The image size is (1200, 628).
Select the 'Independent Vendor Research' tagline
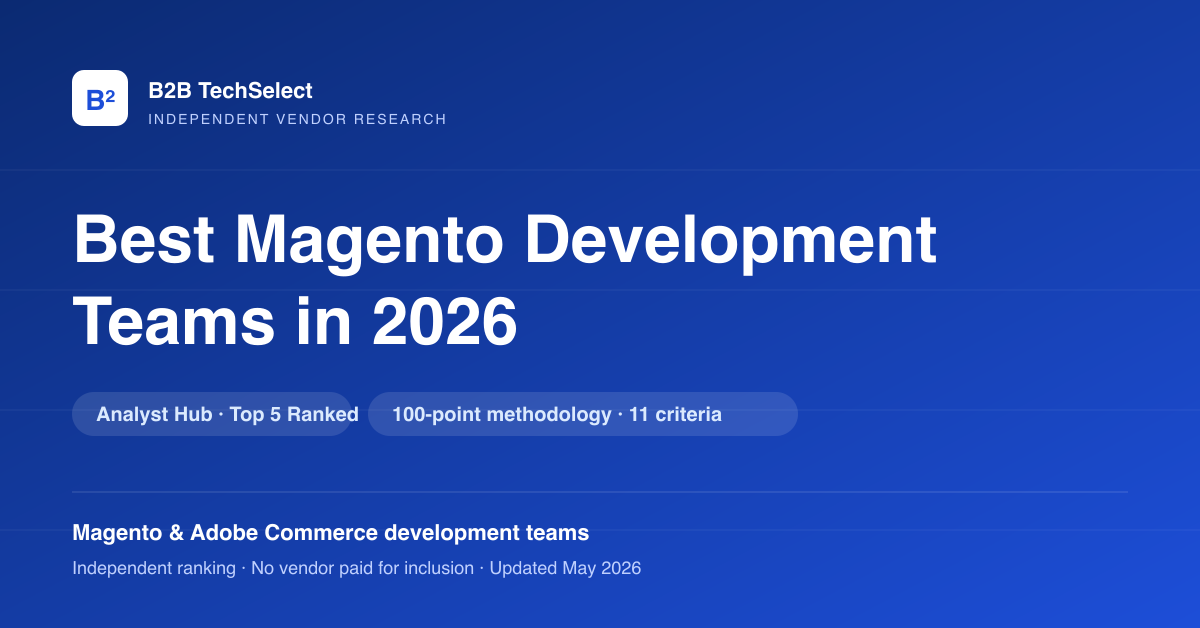297,119
